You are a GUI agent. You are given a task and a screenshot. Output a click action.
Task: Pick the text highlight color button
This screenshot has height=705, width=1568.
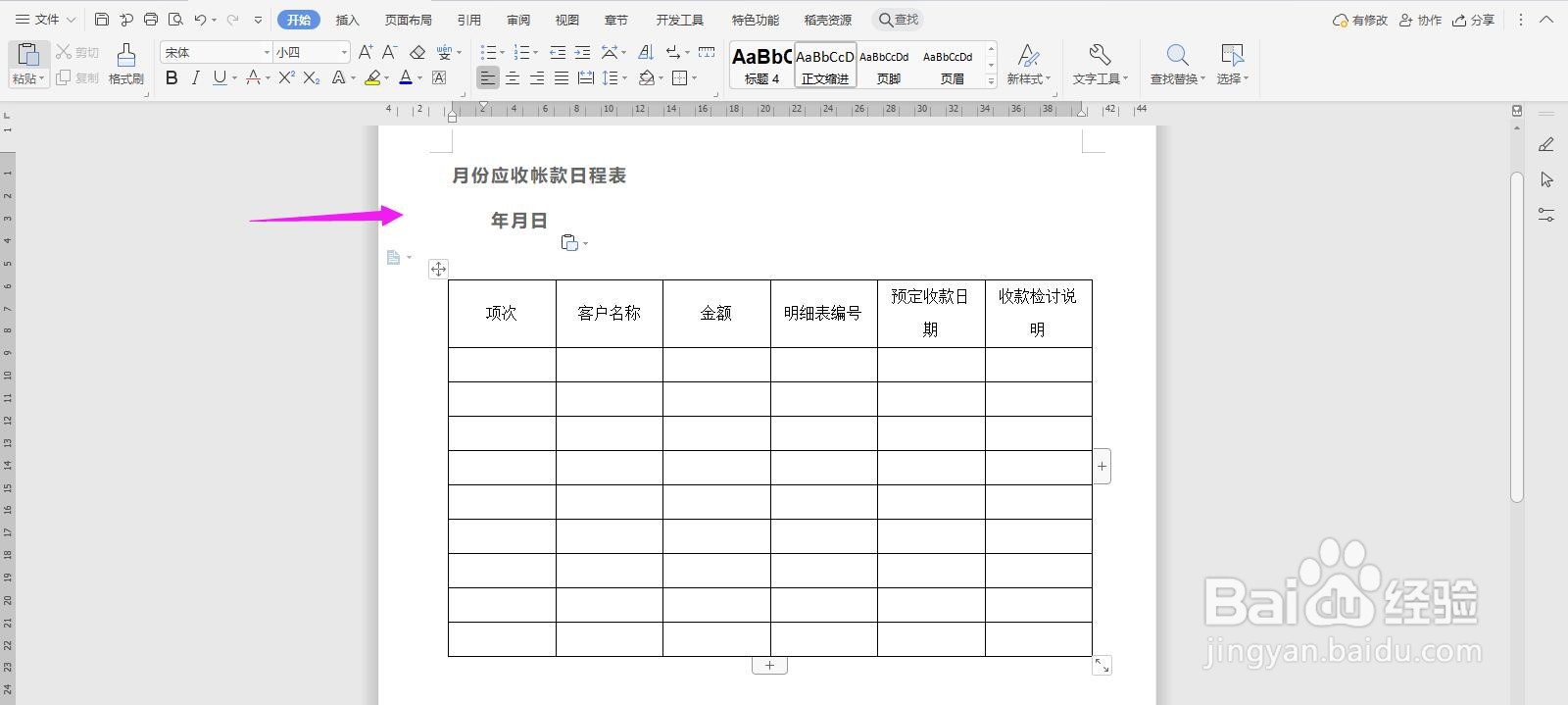[x=372, y=77]
